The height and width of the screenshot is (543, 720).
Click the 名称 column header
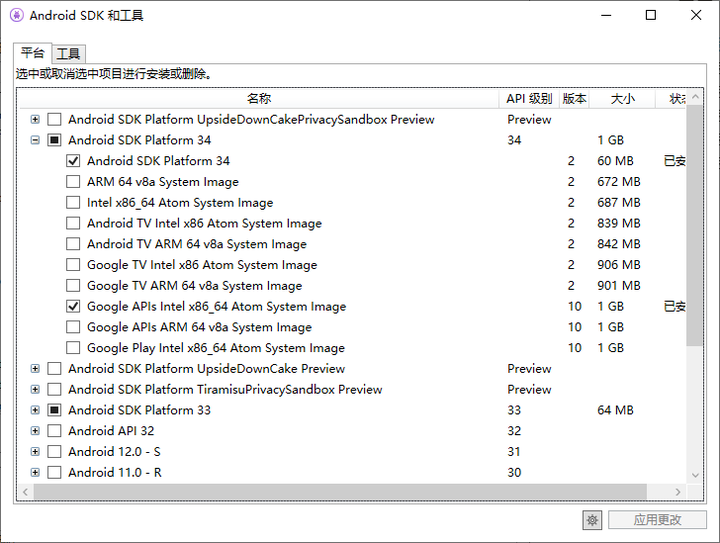259,99
